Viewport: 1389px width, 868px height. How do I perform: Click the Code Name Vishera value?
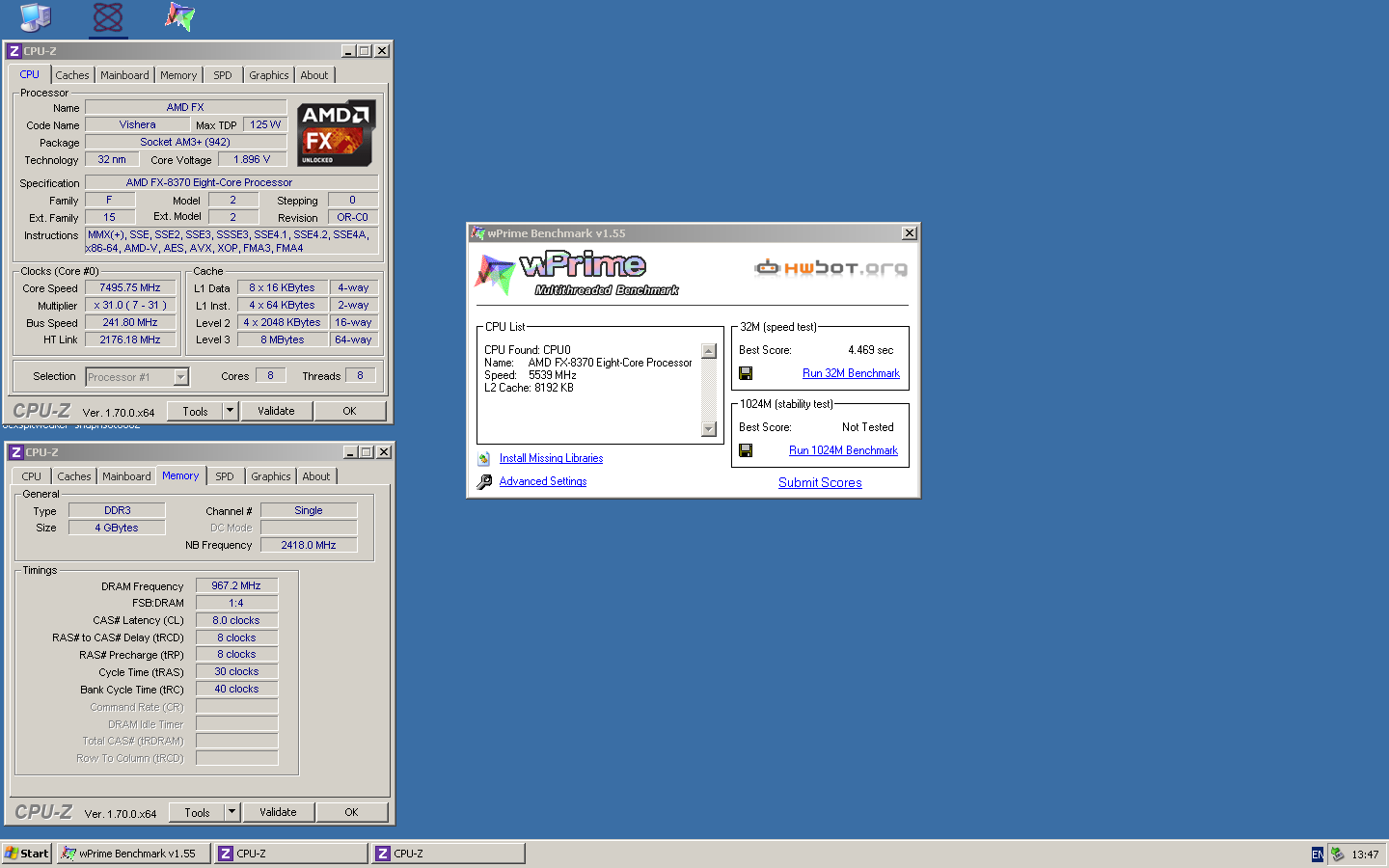[x=138, y=124]
